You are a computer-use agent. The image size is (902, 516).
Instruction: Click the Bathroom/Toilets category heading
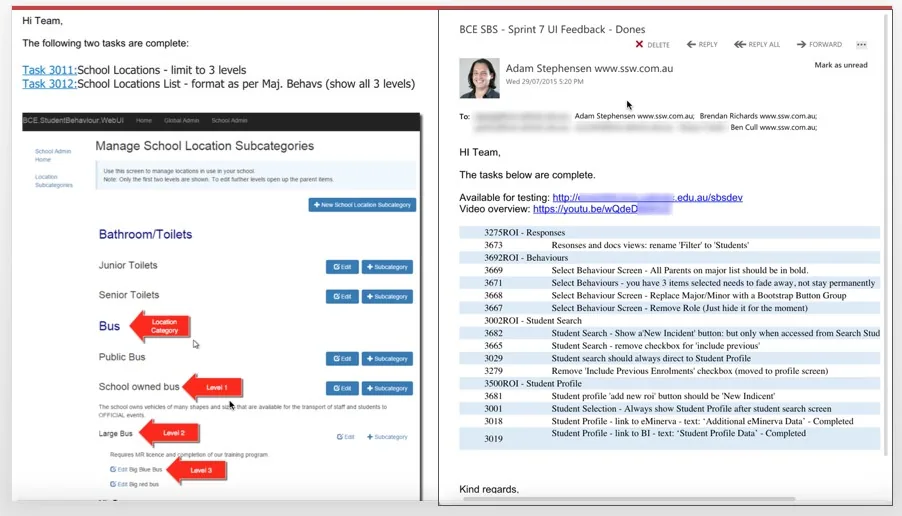coord(146,235)
